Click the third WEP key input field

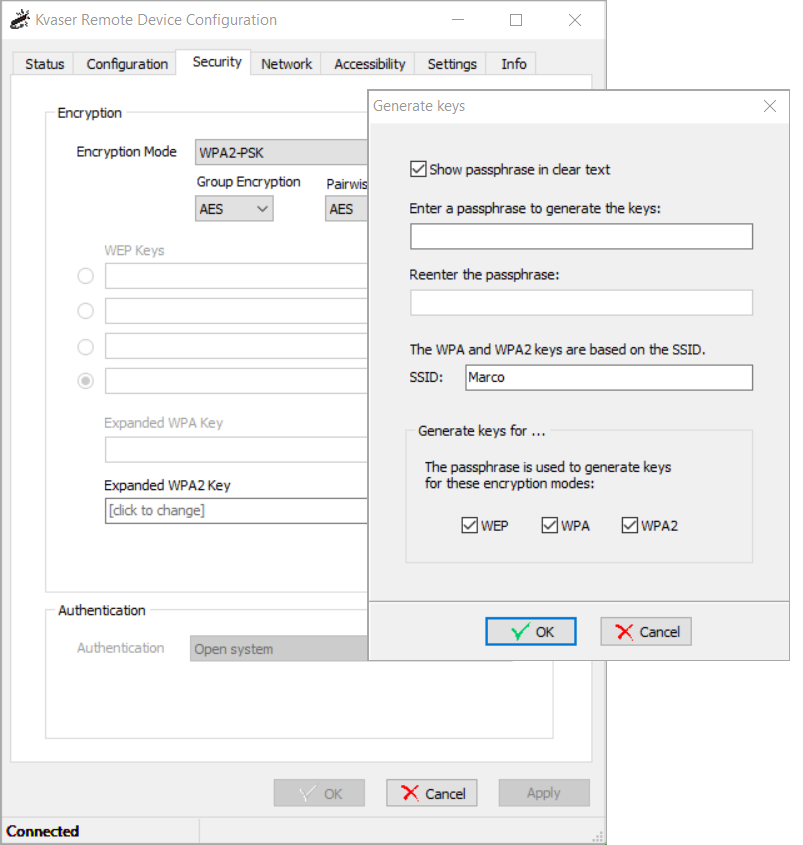coord(236,346)
